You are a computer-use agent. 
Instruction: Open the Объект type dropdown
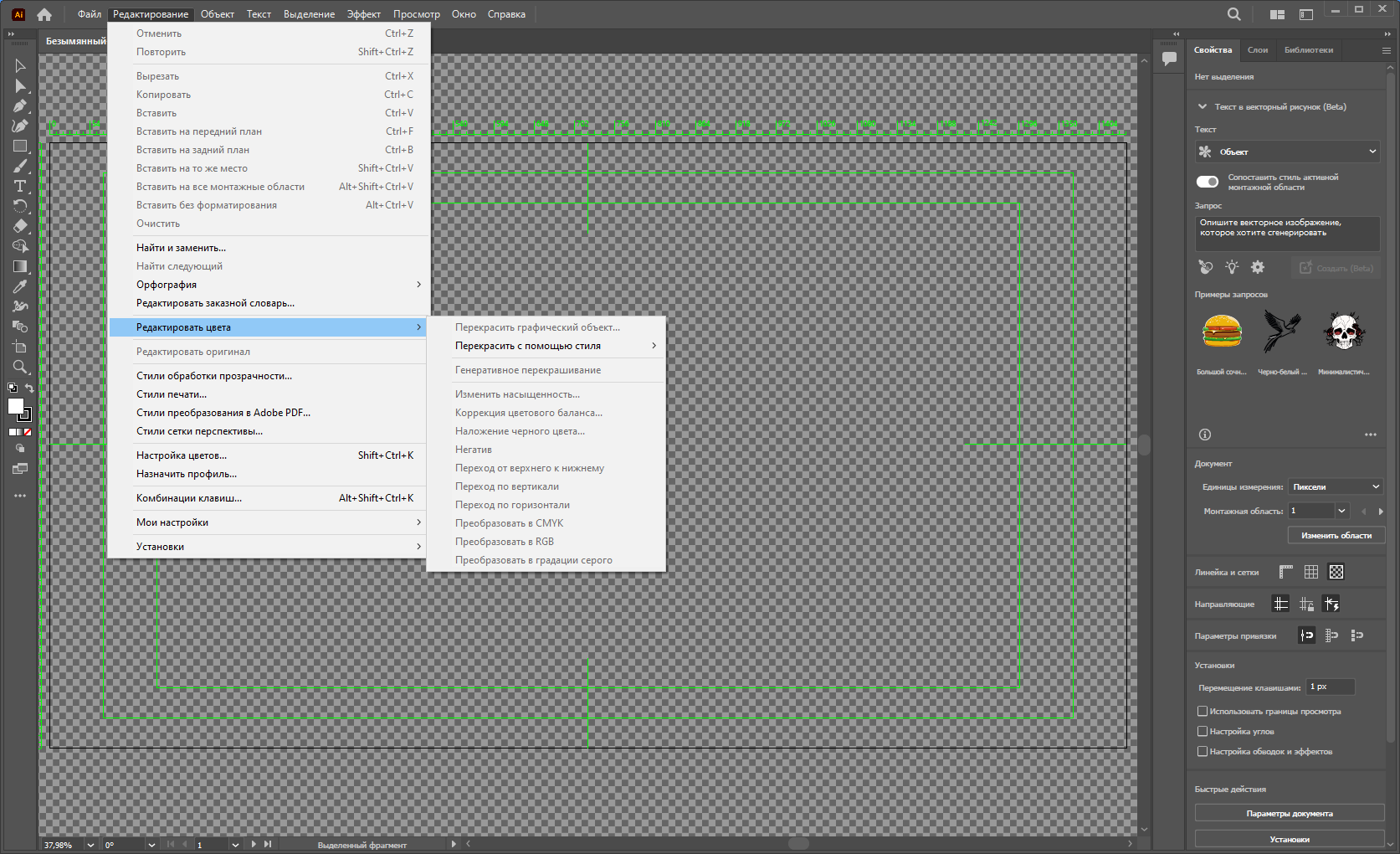[x=1287, y=152]
